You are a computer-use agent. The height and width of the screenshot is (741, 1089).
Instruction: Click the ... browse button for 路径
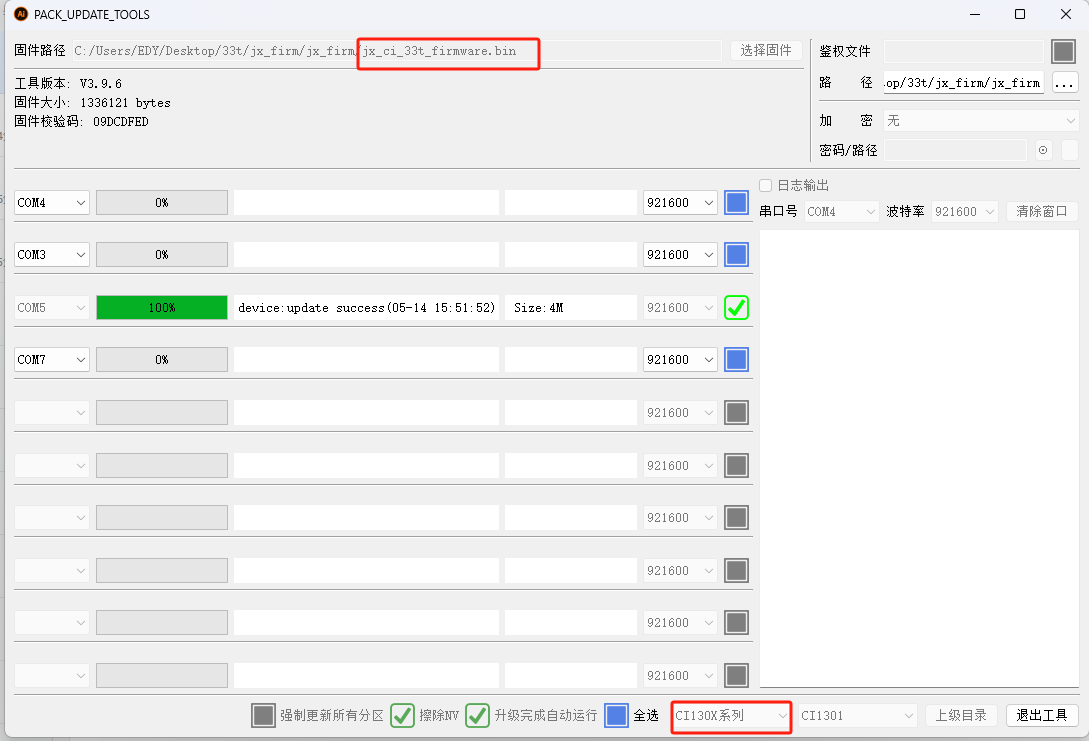coord(1064,83)
